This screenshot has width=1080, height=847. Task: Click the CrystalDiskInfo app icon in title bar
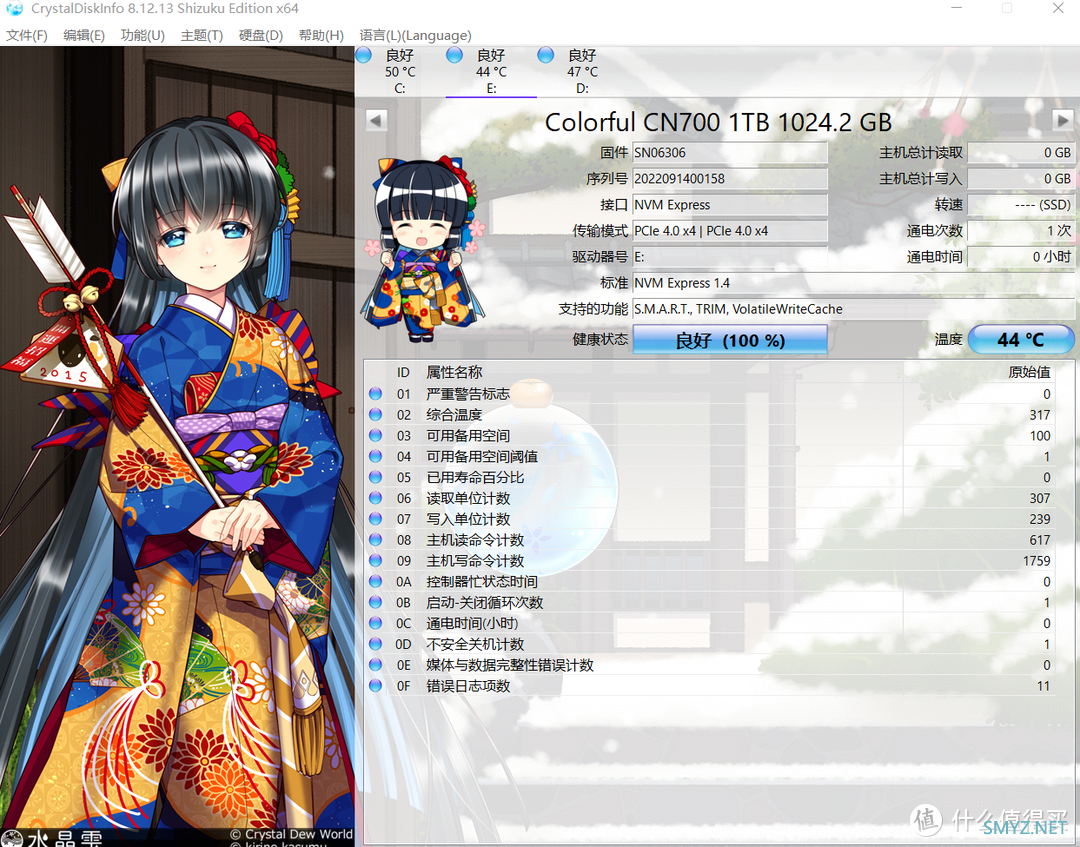[x=14, y=9]
